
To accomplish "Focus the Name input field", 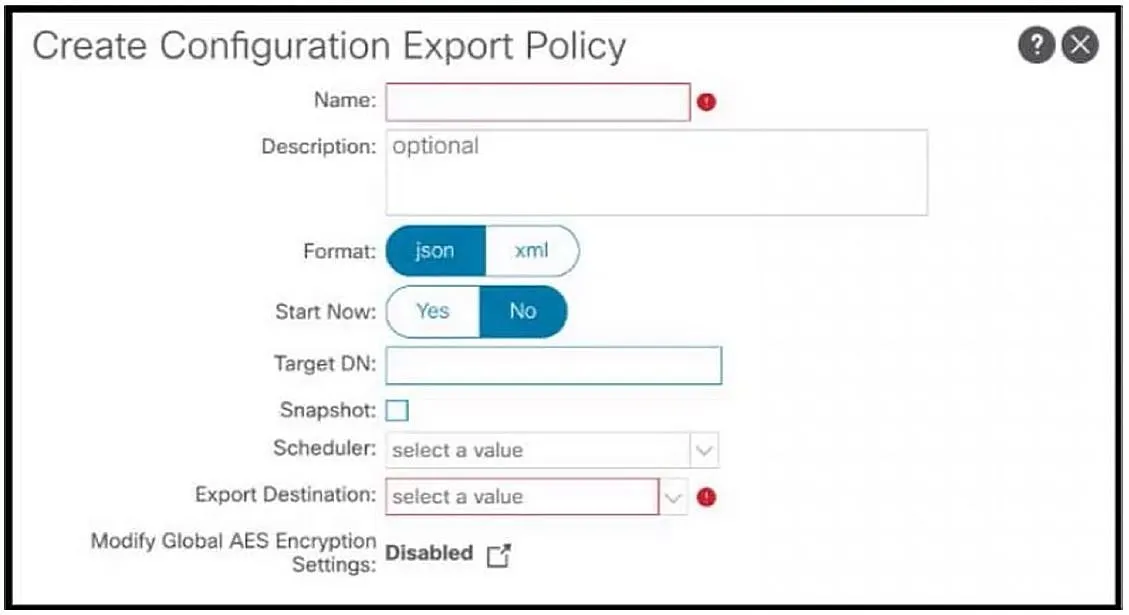I will (538, 102).
